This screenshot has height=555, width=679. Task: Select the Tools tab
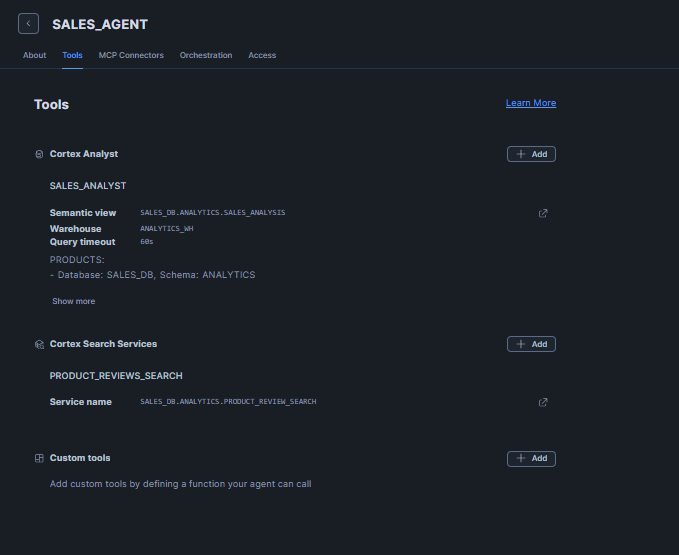pos(72,55)
